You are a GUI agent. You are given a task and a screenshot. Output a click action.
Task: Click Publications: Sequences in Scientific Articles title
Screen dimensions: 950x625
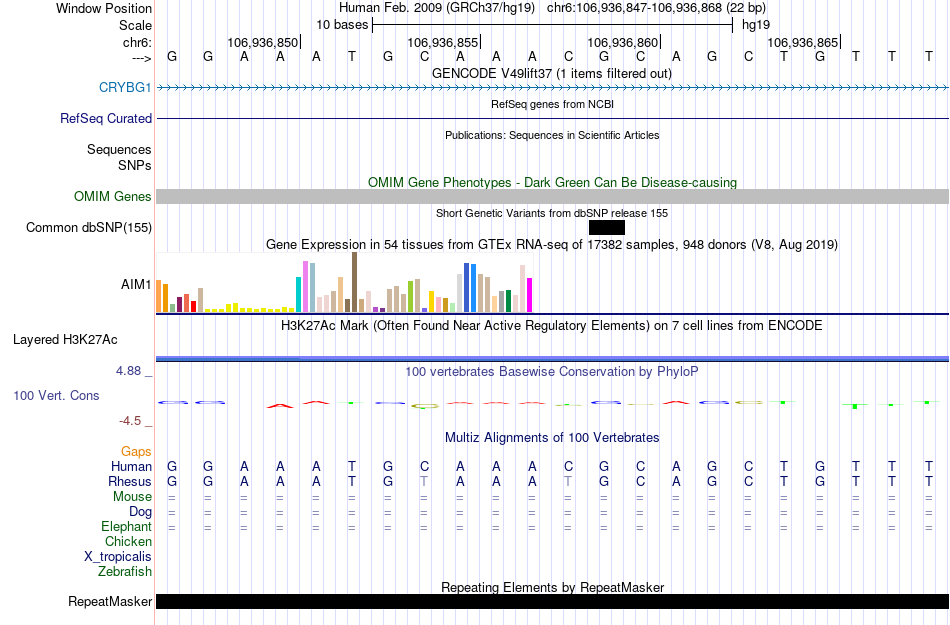[552, 135]
